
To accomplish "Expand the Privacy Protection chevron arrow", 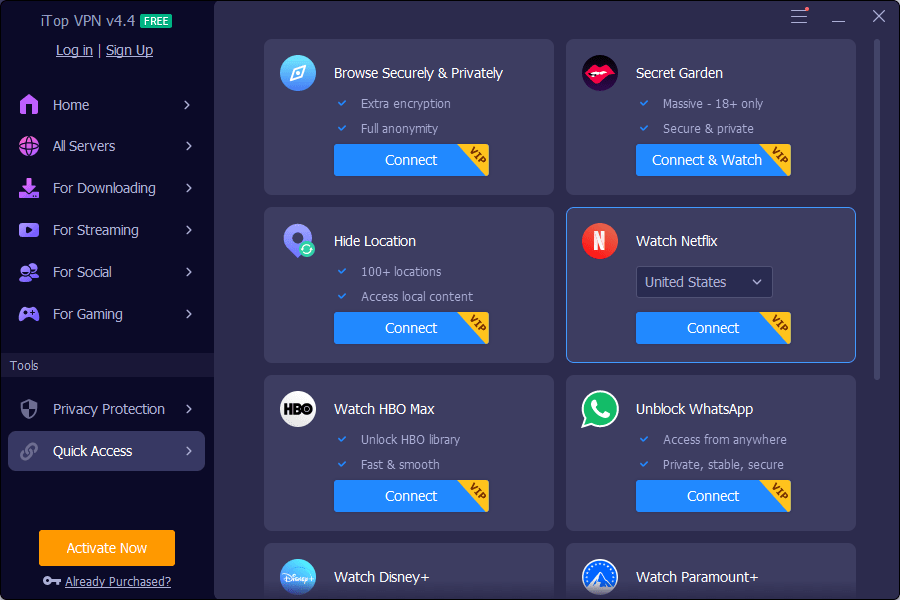I will [189, 409].
